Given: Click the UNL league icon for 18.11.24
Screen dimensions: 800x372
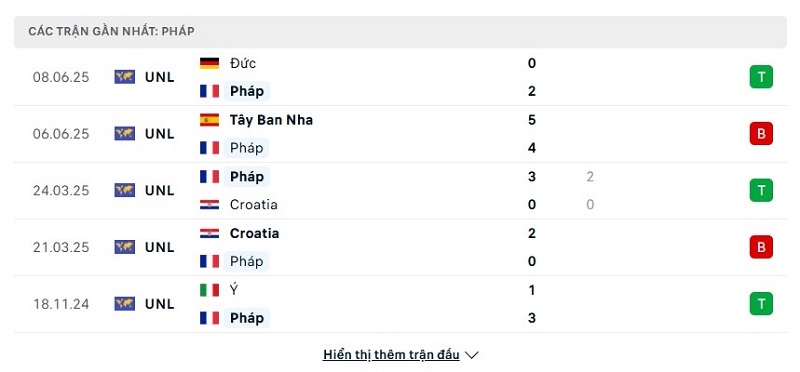Looking at the screenshot, I should tap(124, 304).
